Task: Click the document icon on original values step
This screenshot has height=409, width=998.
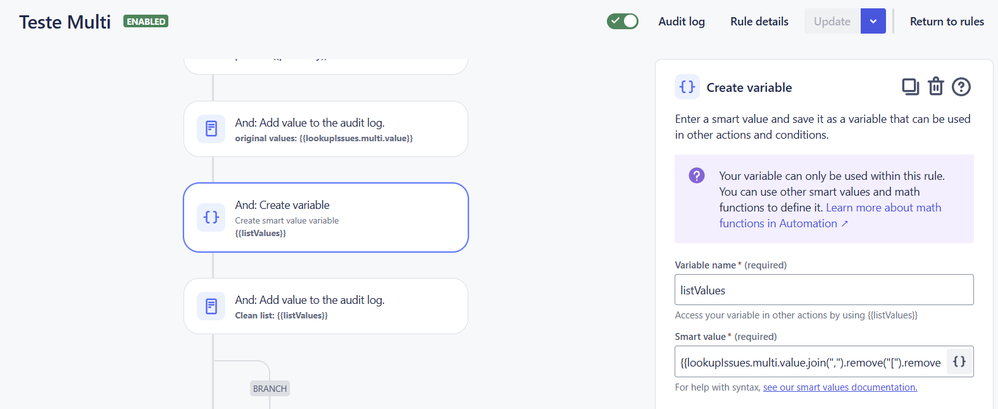Action: (x=211, y=128)
